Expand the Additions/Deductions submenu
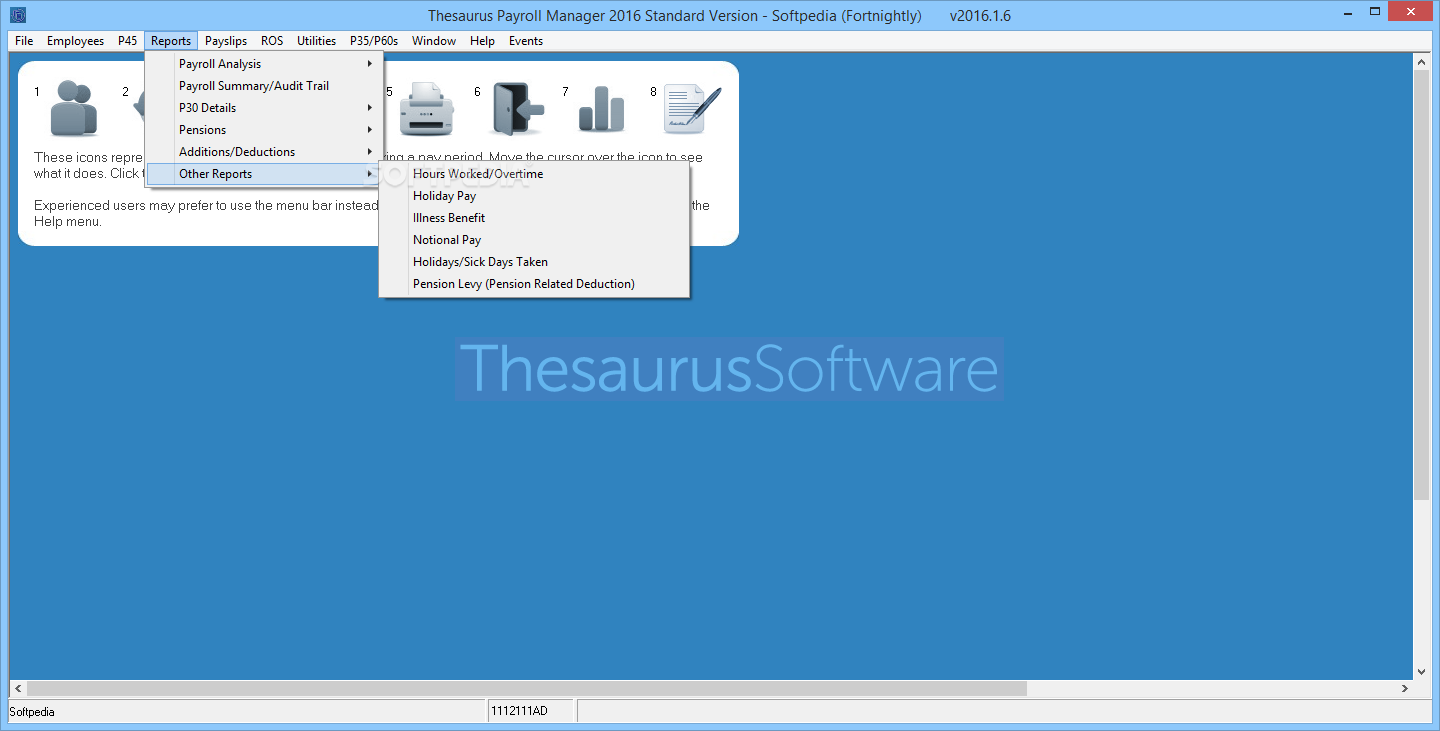This screenshot has width=1440, height=731. coord(264,152)
